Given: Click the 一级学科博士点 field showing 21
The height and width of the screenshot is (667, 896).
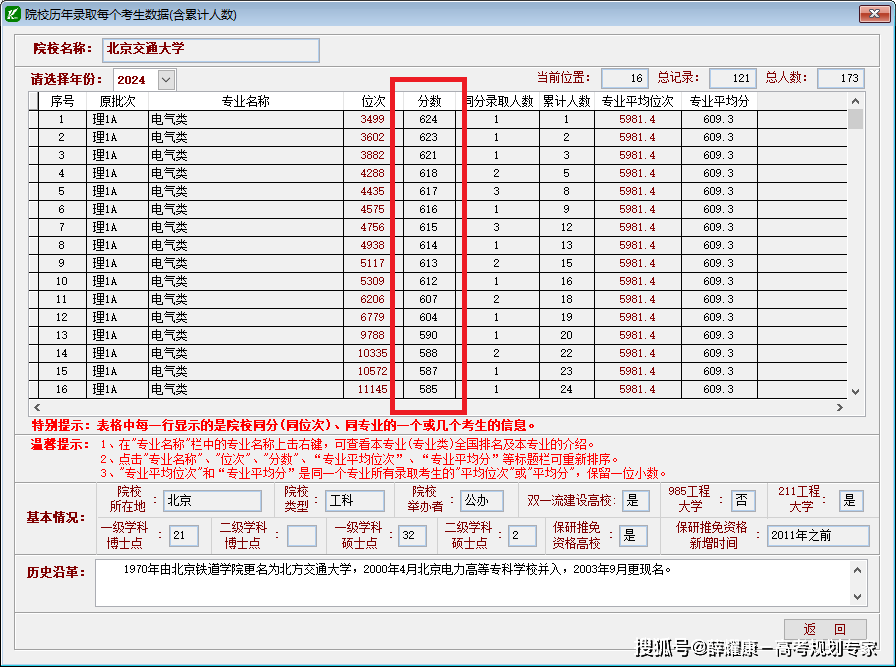Looking at the screenshot, I should (184, 536).
